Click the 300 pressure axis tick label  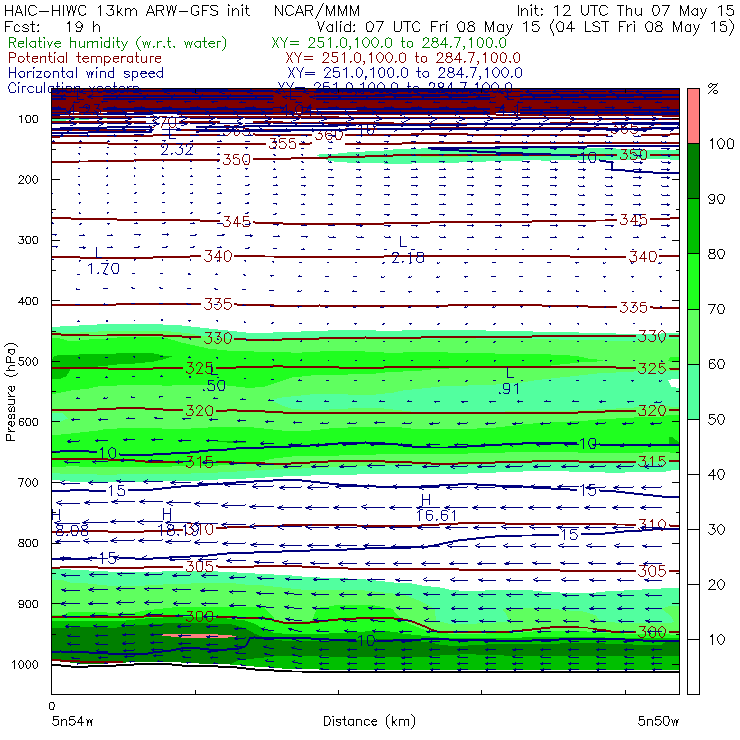click(28, 240)
